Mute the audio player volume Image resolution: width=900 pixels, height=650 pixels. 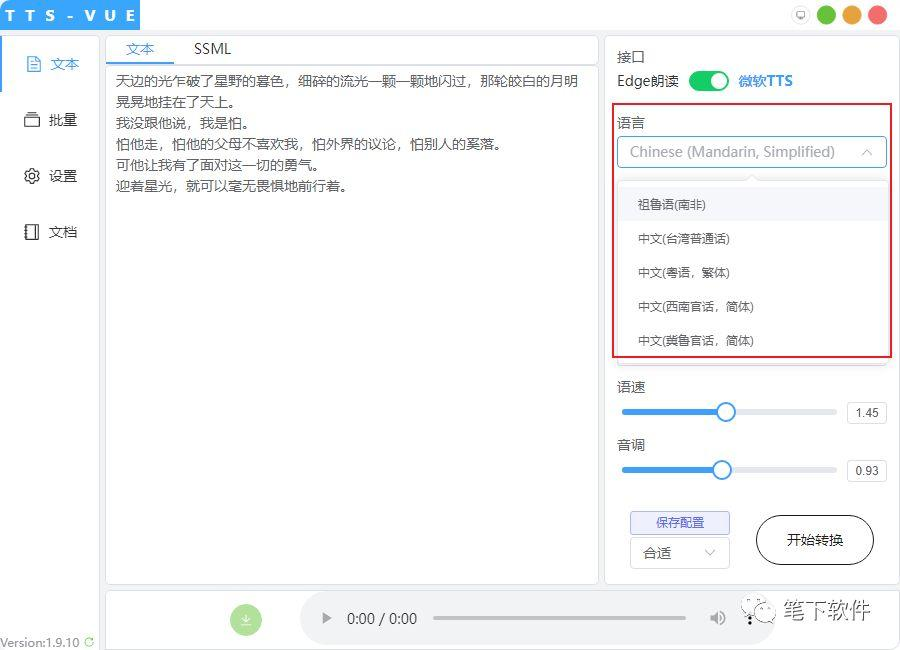click(x=717, y=618)
